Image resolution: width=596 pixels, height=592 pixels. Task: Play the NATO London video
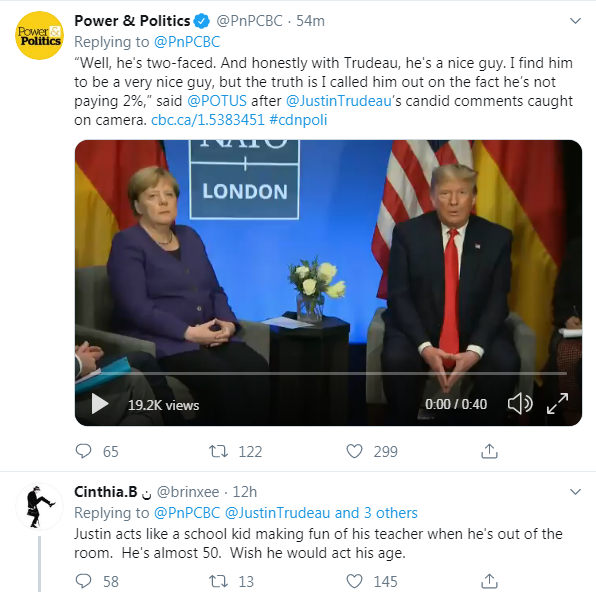pos(100,404)
